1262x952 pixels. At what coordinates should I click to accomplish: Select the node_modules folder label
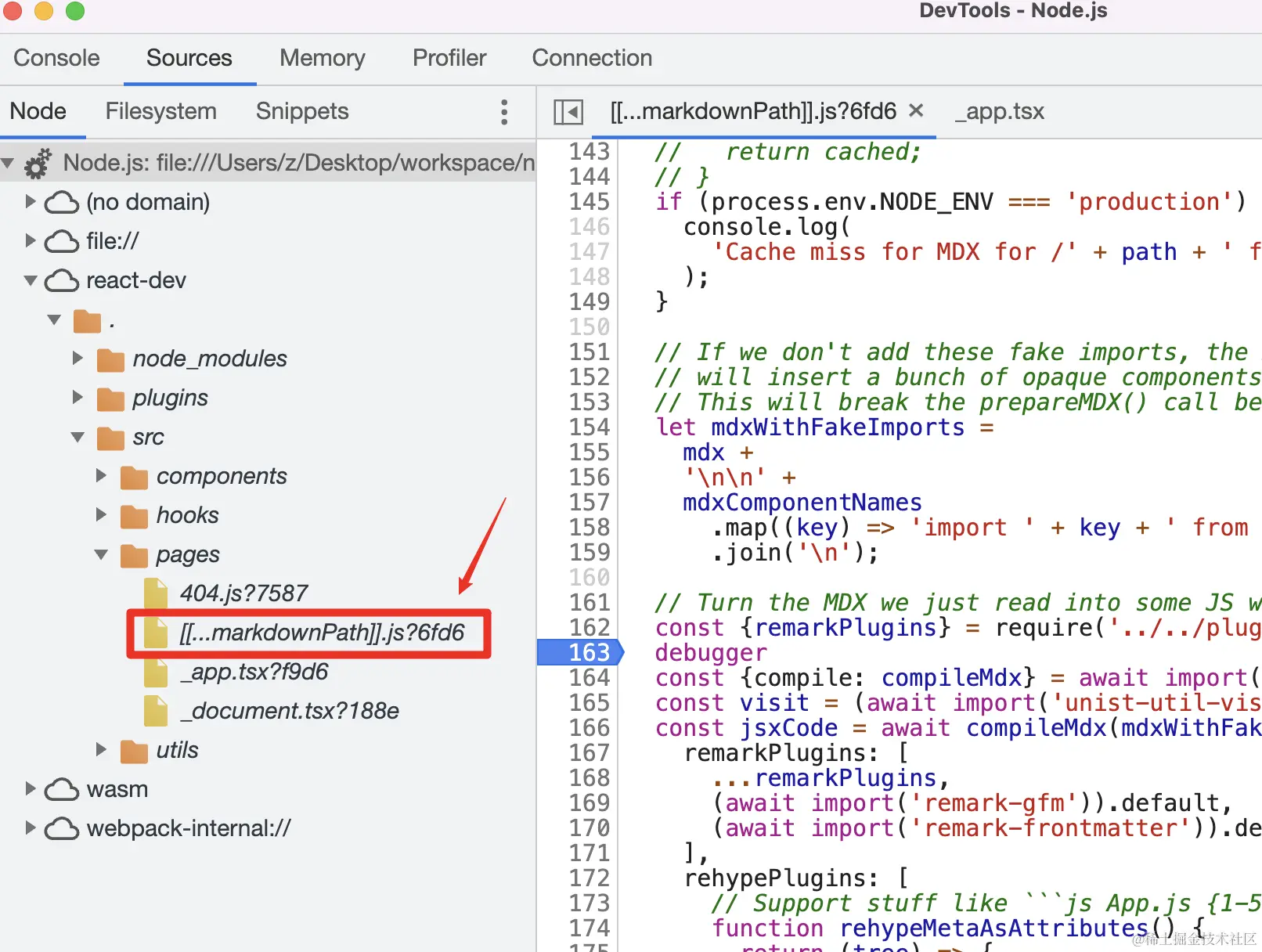210,359
